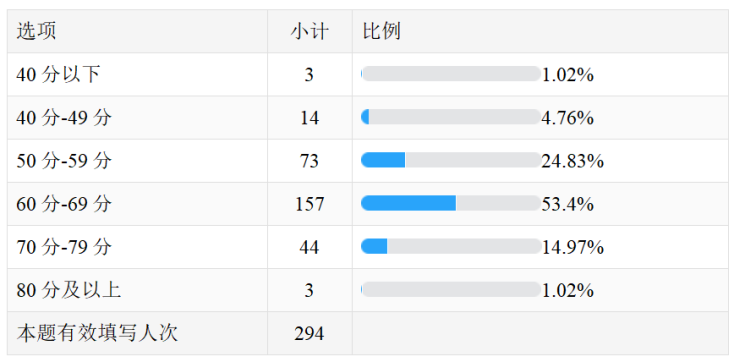Click the subtotal value 157
The width and height of the screenshot is (734, 362).
click(x=309, y=204)
